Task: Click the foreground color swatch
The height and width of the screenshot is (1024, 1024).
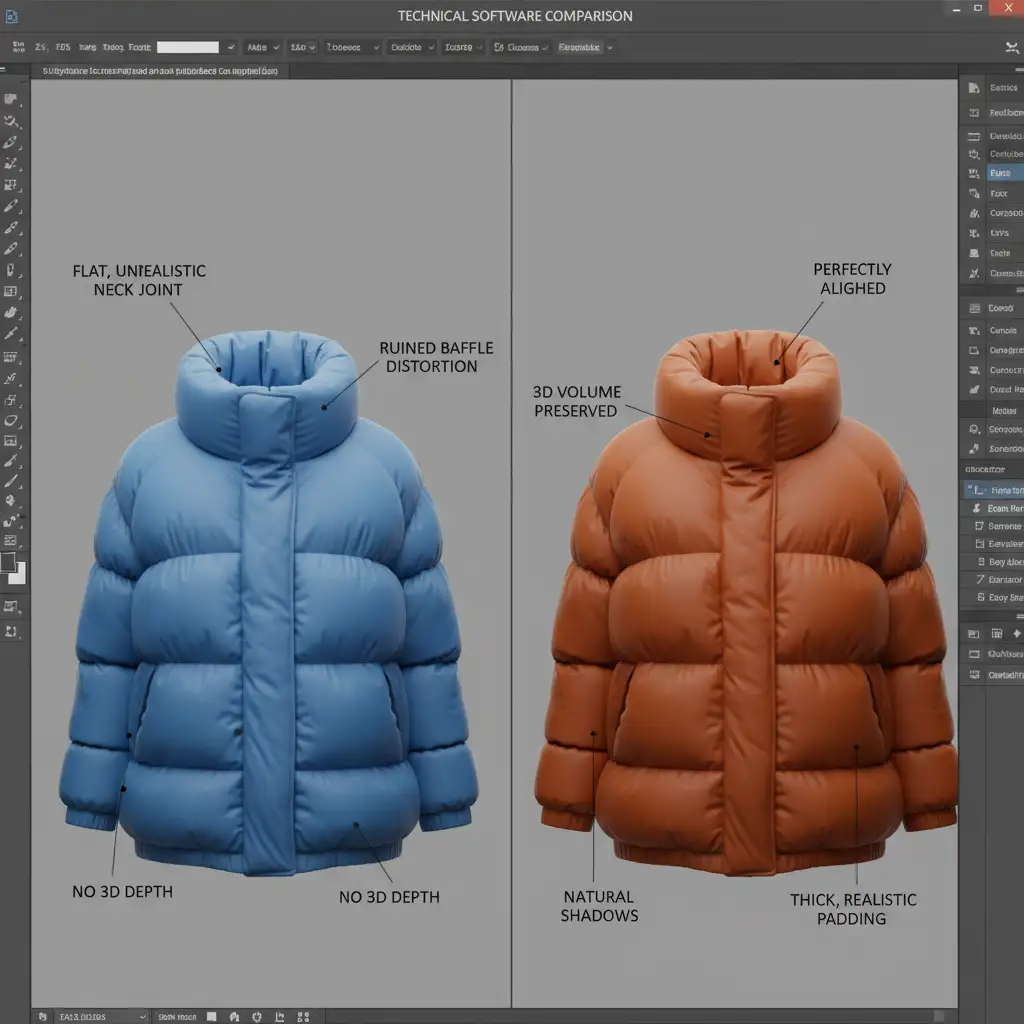Action: (8, 562)
